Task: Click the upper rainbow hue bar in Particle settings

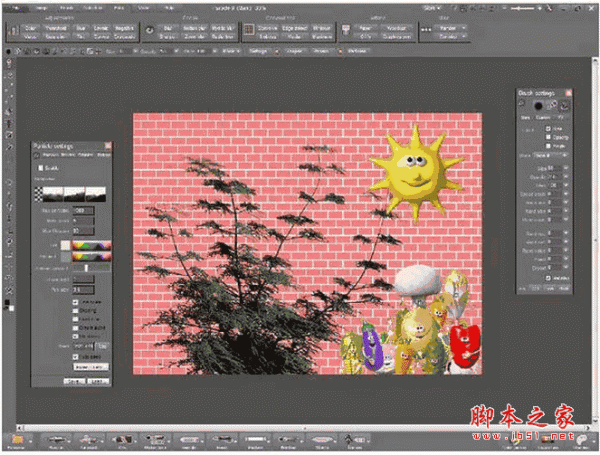Action: pyautogui.click(x=92, y=245)
